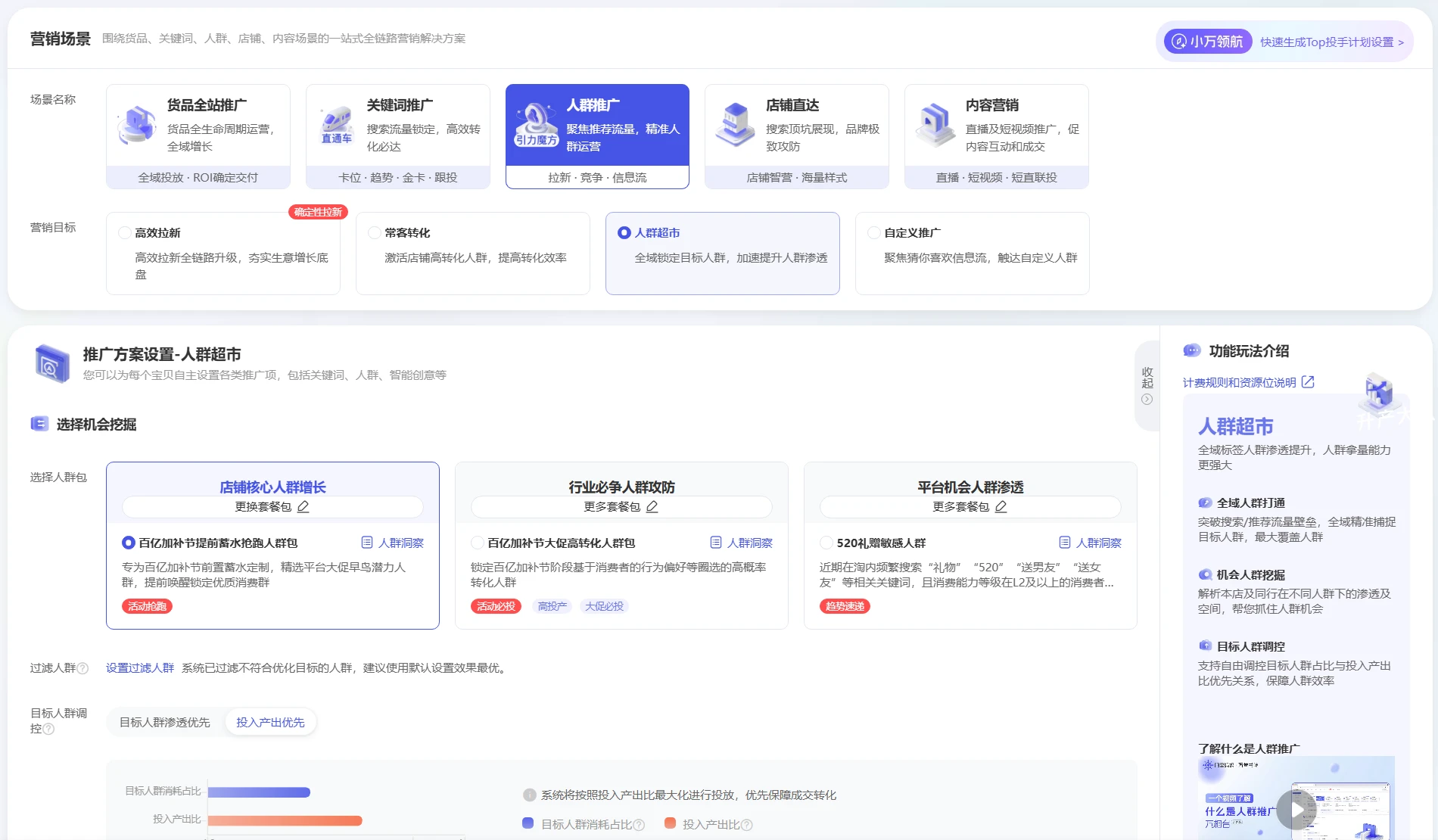Click blue legend swatch for 目标人群消耗占比
The width and height of the screenshot is (1438, 840).
[x=528, y=823]
